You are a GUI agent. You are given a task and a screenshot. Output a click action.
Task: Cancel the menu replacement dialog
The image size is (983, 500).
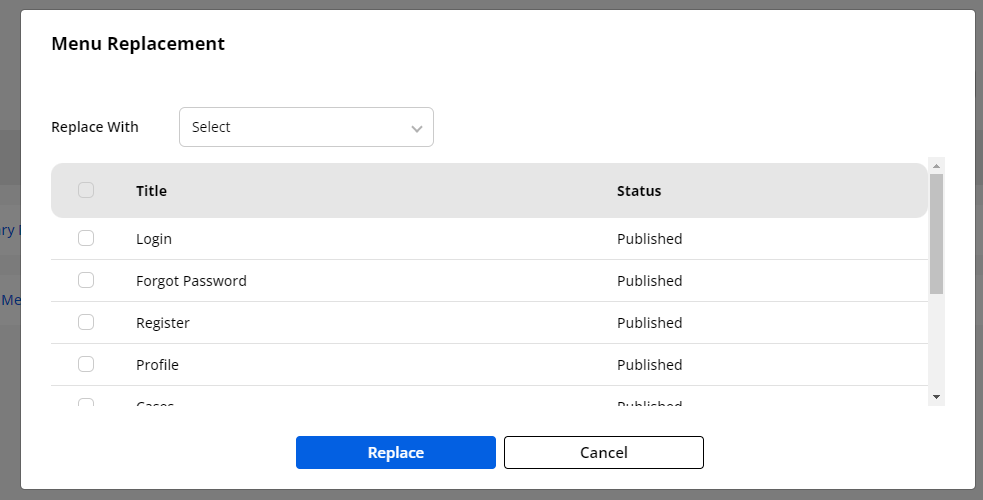(603, 452)
